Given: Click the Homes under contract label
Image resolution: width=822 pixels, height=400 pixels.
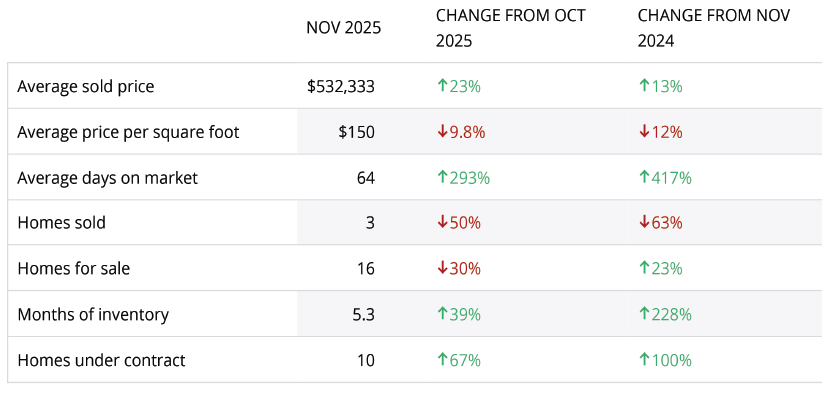Looking at the screenshot, I should tap(101, 360).
